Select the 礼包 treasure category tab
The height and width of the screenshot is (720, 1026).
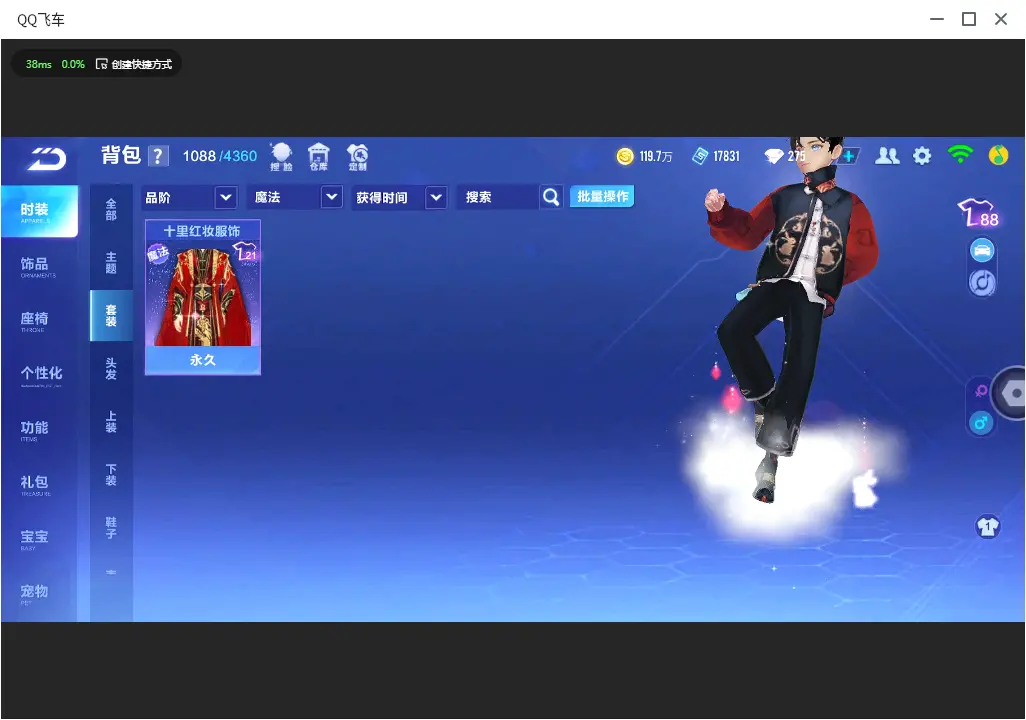[x=39, y=484]
